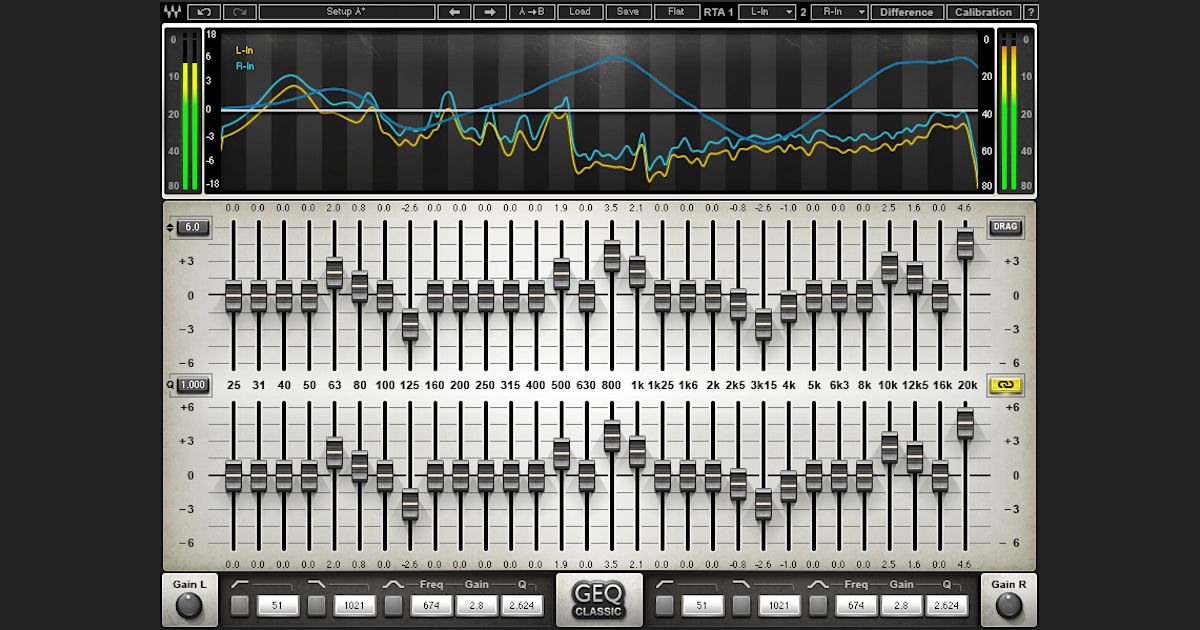
Task: Click the GEQ Classic logo badge
Action: click(599, 598)
